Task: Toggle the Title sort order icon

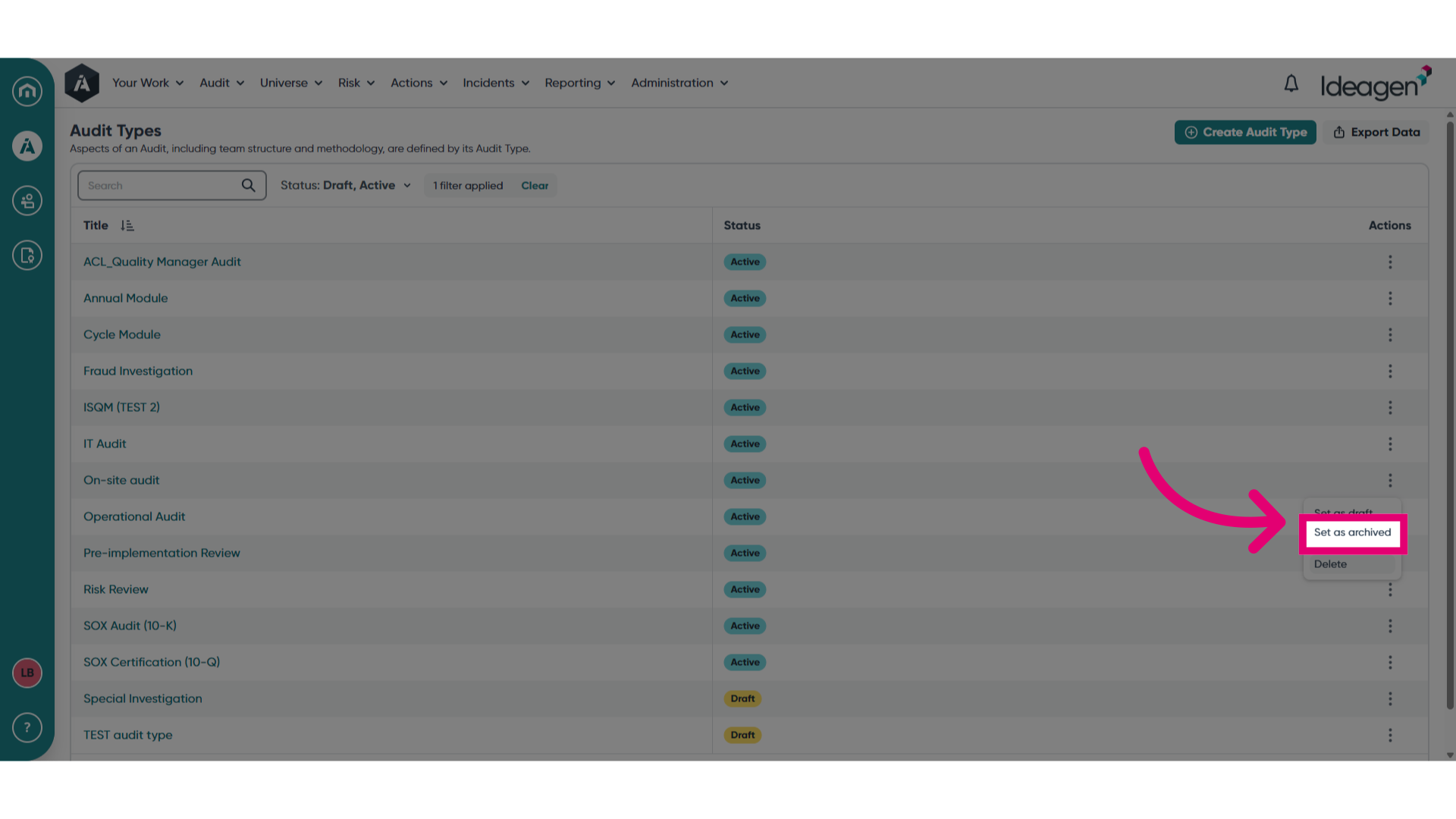Action: click(127, 225)
